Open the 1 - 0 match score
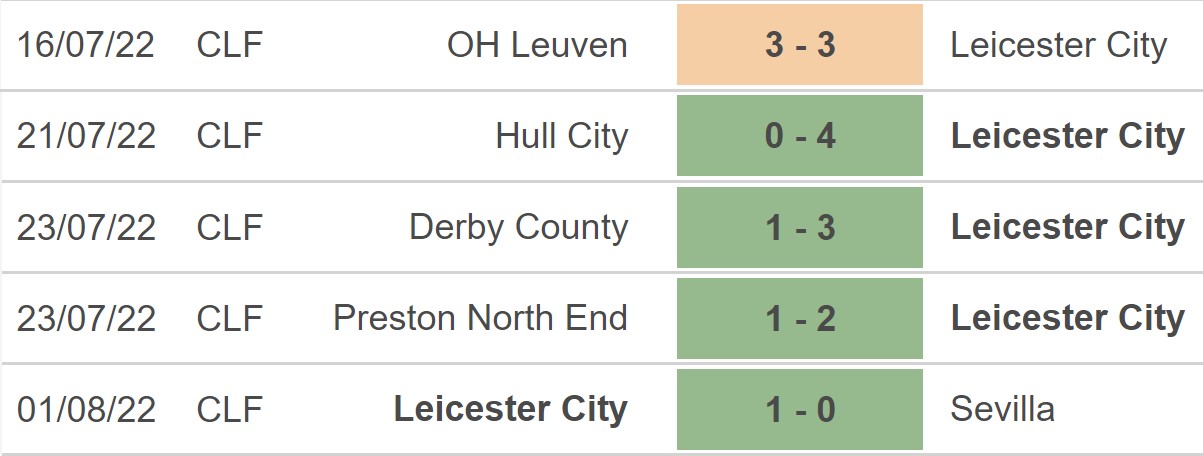Screen dimensions: 1203x456 (x=799, y=409)
